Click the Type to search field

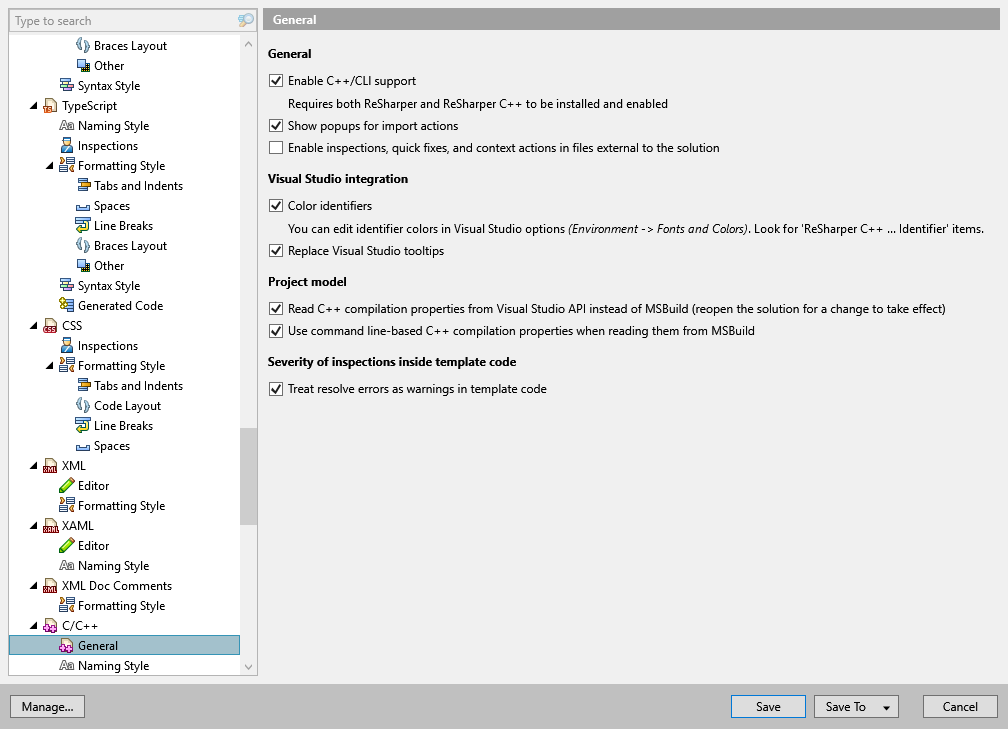[120, 20]
